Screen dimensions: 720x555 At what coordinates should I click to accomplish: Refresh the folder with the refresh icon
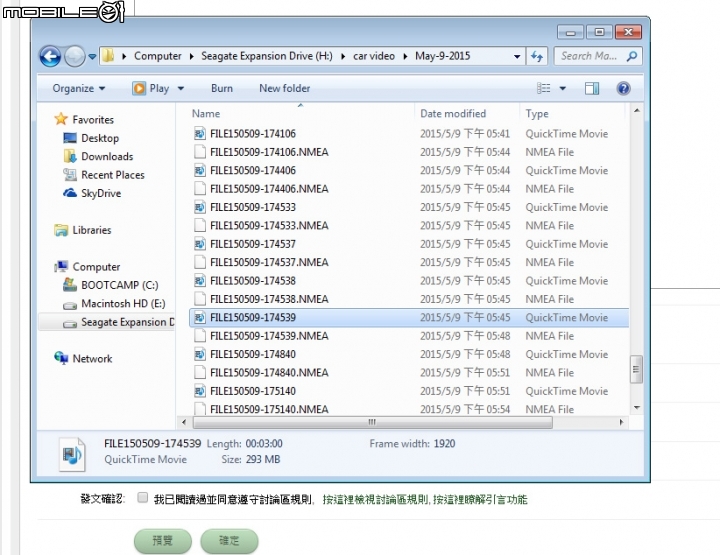coord(537,56)
